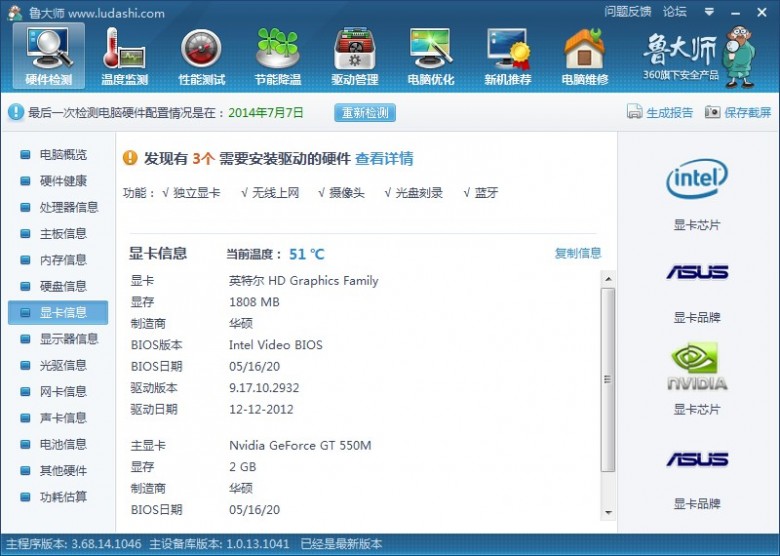Click 主程序版本 3.68.14.1046 status text
Screen dimensions: 780x556
point(74,544)
